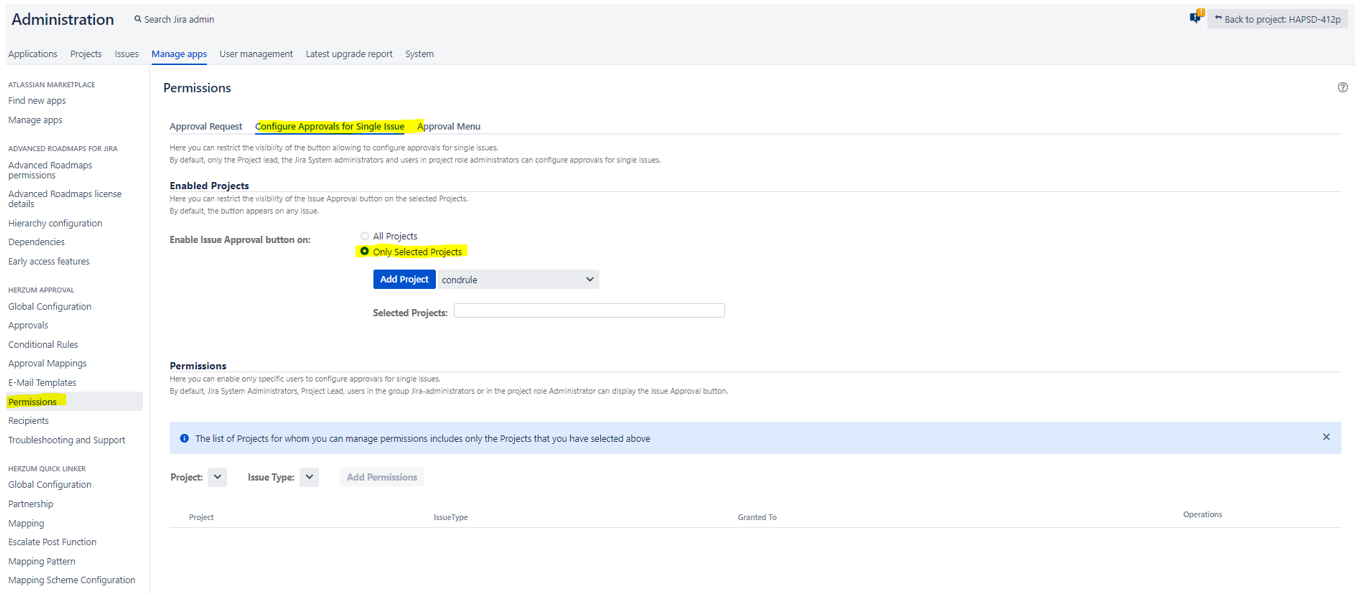Switch to the Approval Request tab

click(206, 127)
